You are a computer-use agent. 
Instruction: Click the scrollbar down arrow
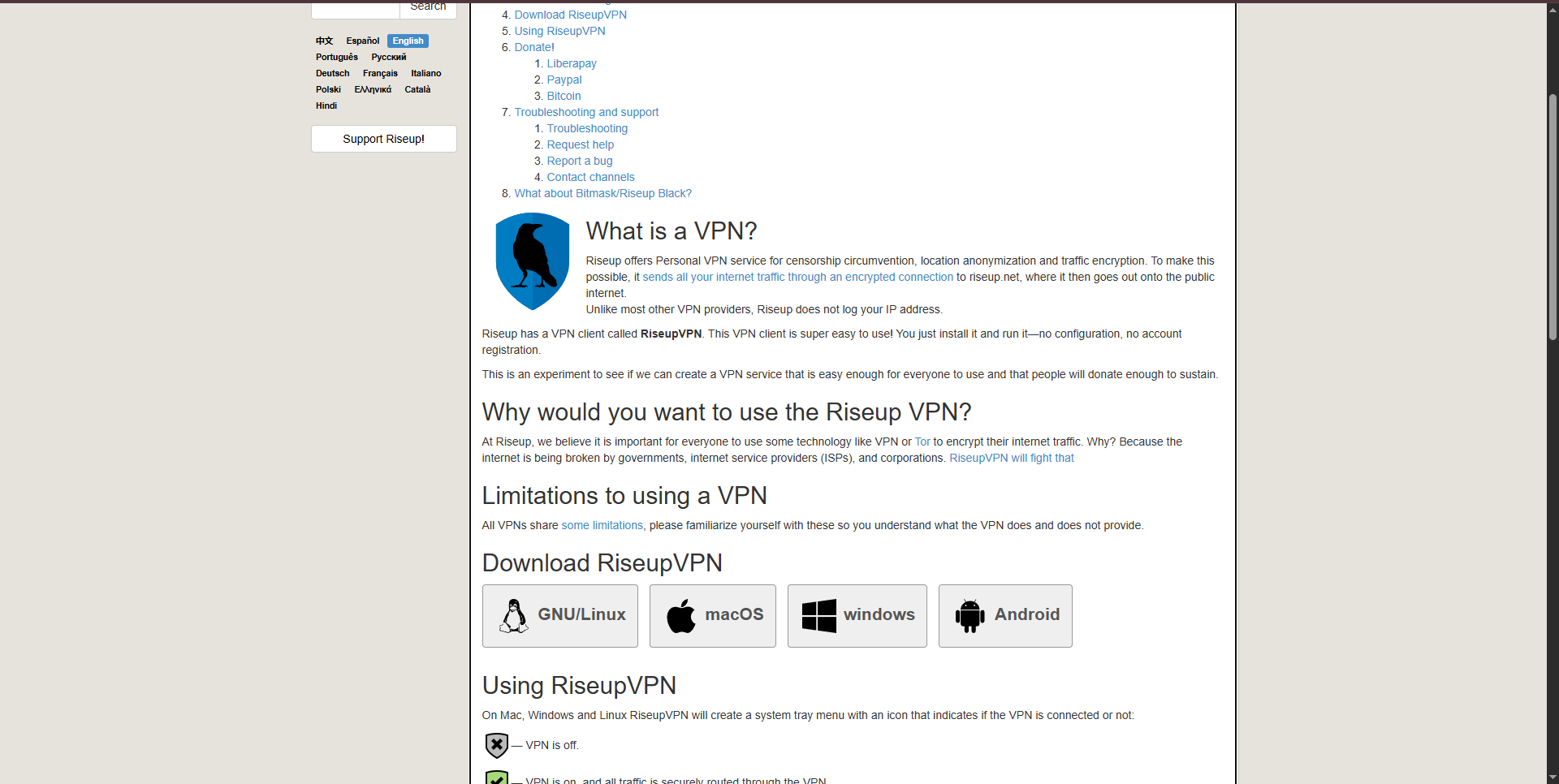1552,777
